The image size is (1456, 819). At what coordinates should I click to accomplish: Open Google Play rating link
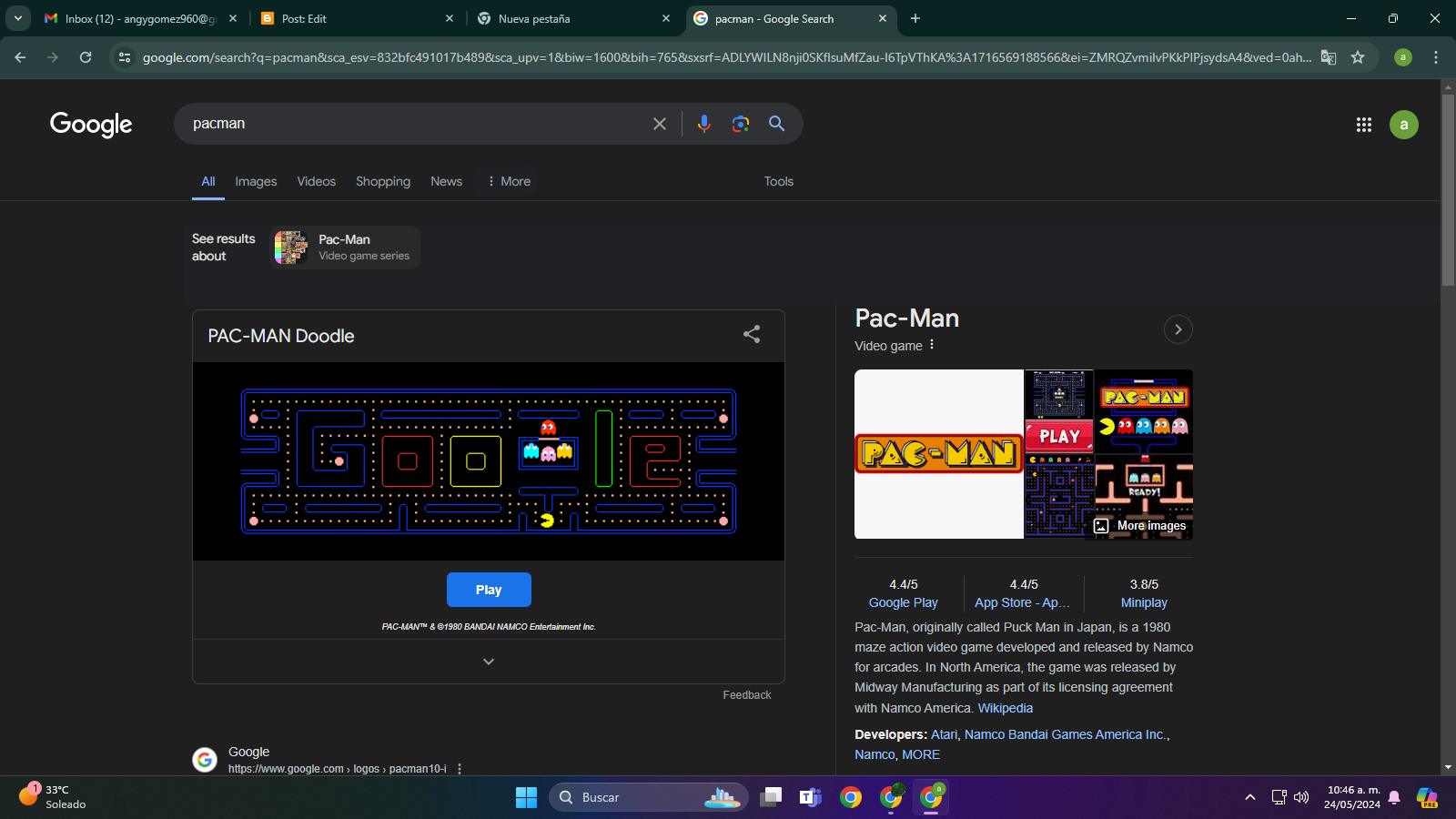[x=903, y=602]
